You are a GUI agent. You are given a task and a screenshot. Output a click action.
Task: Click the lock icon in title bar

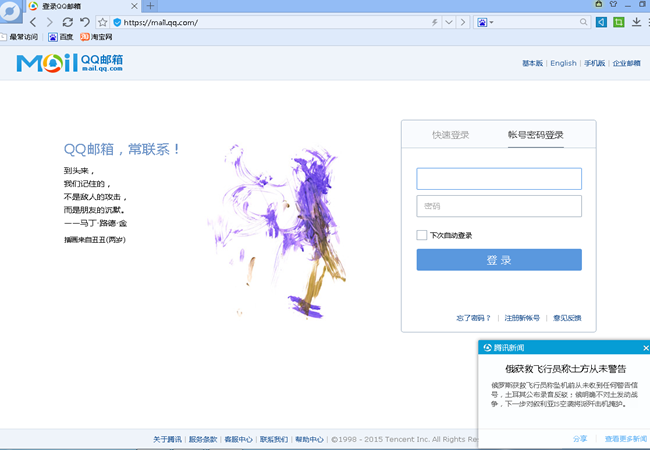coord(599,4)
